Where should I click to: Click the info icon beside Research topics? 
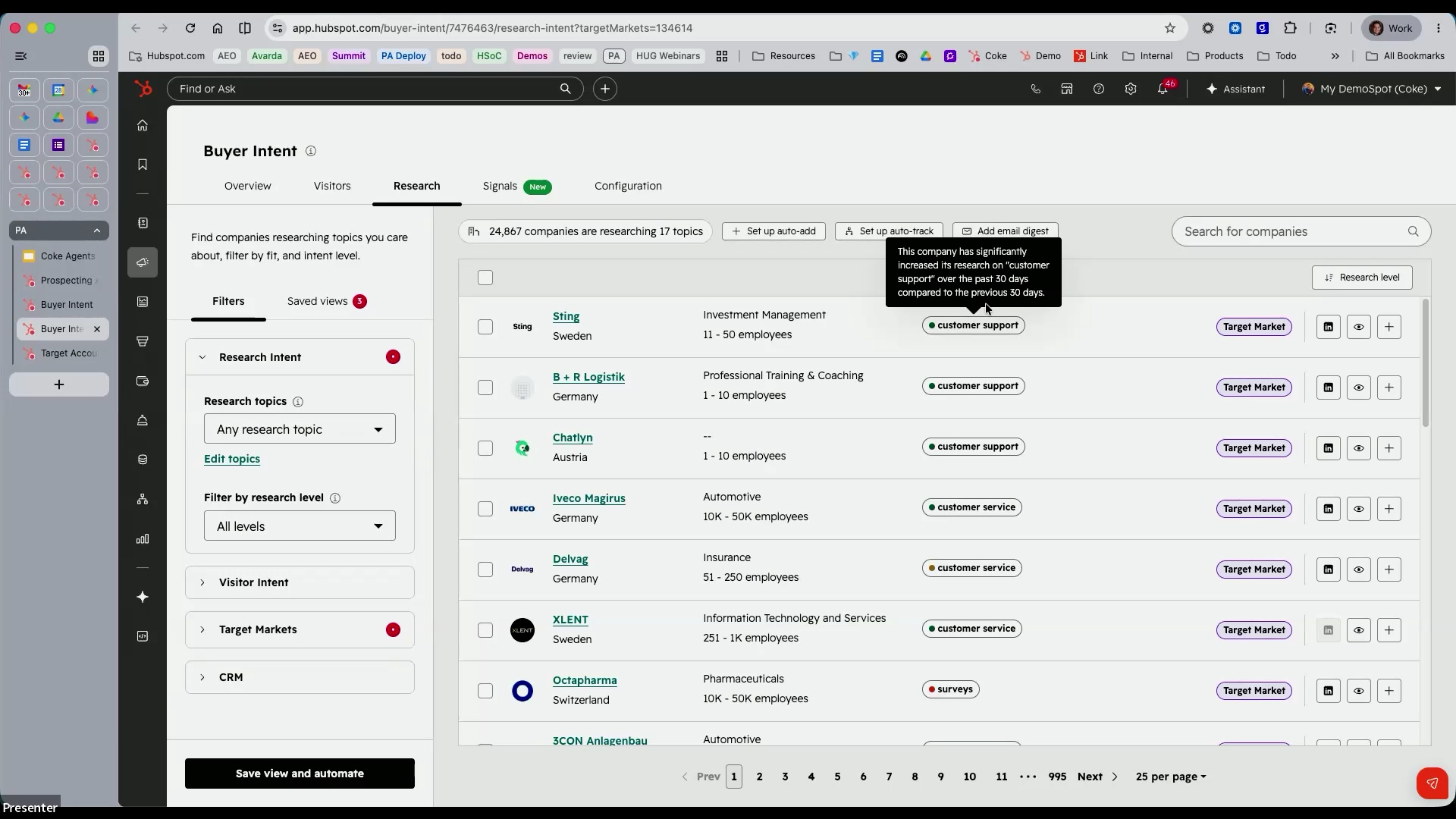298,402
